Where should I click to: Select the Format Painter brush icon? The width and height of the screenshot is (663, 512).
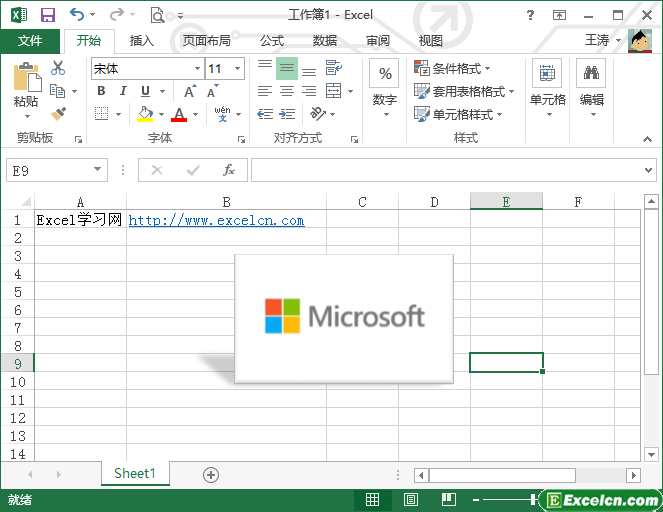coord(58,114)
